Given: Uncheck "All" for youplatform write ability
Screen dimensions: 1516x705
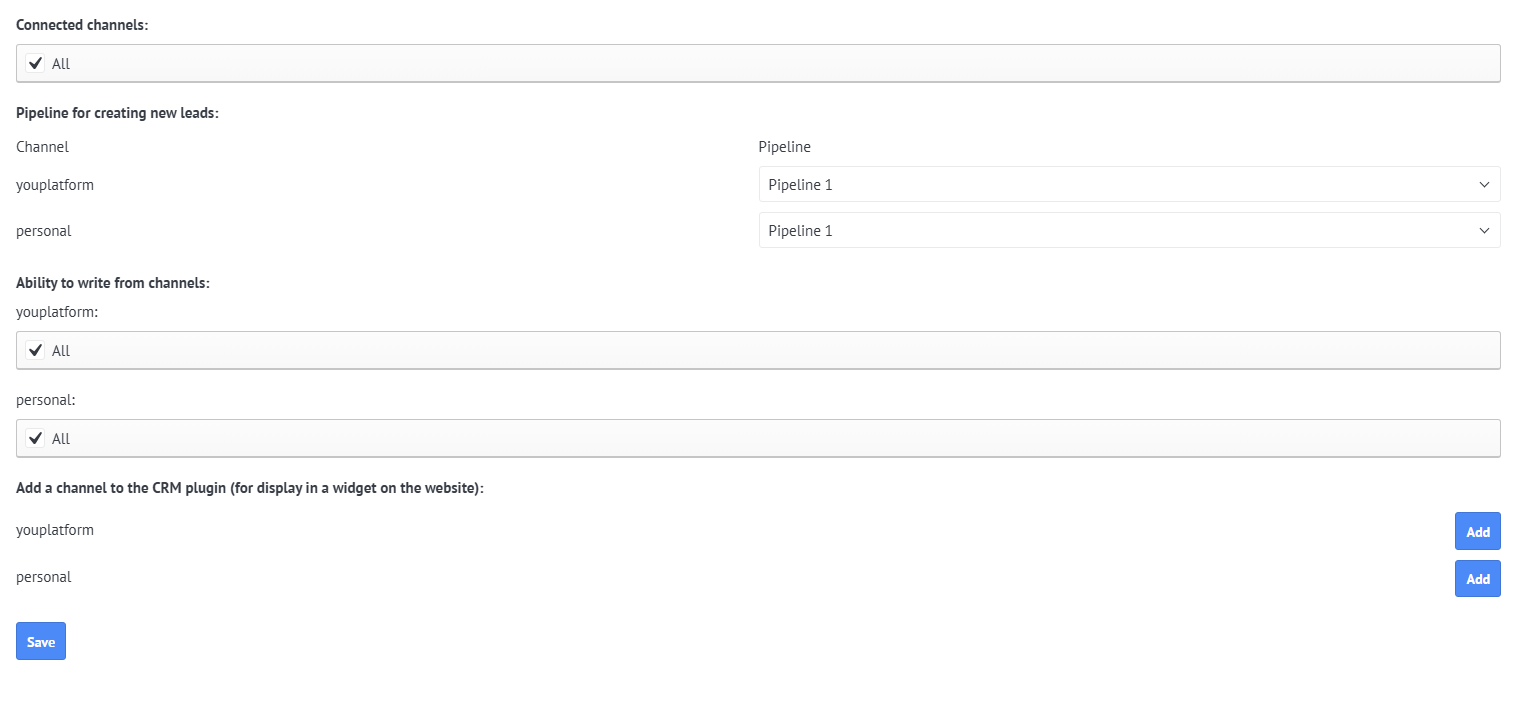Looking at the screenshot, I should coord(36,351).
